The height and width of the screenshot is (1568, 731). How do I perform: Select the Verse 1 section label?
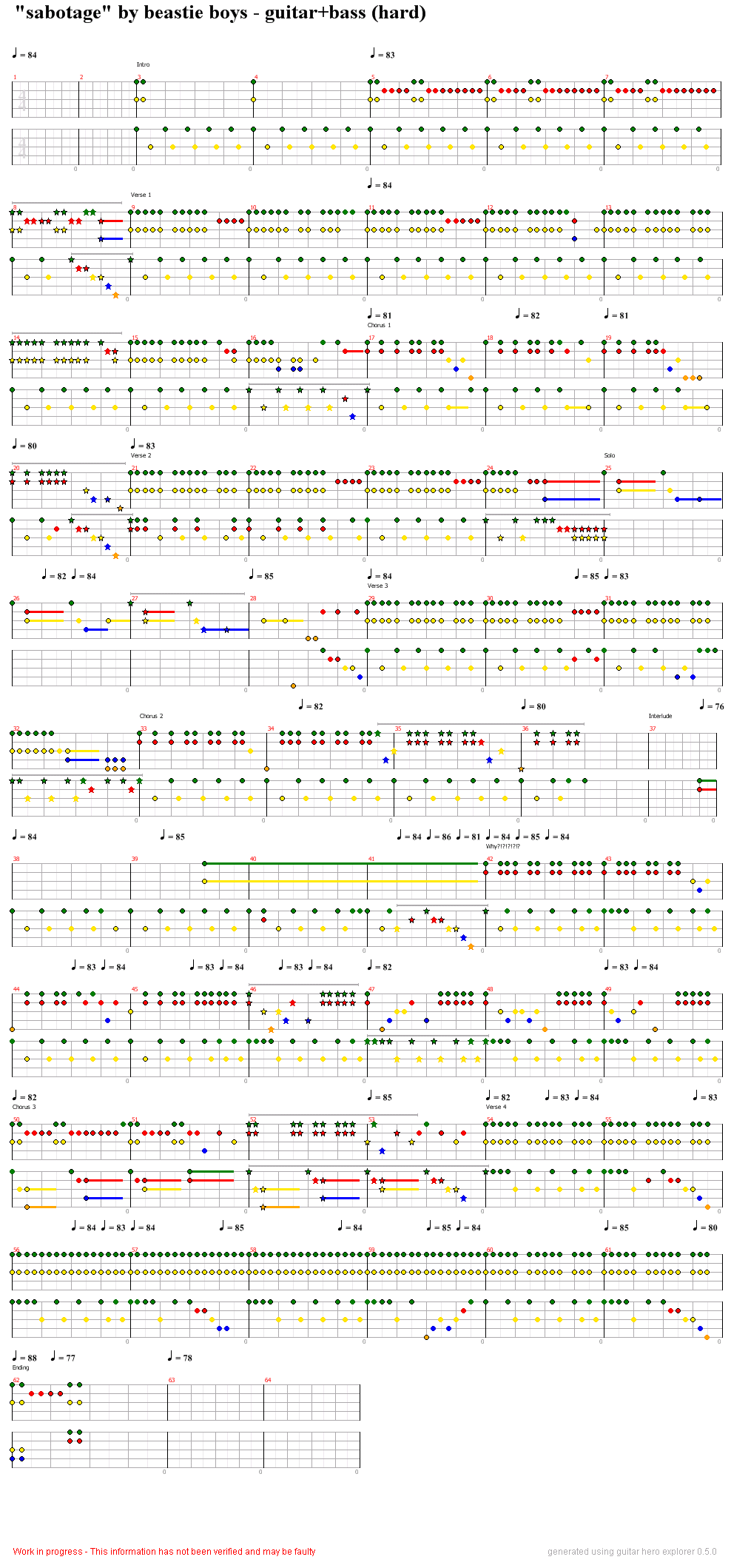(x=141, y=195)
